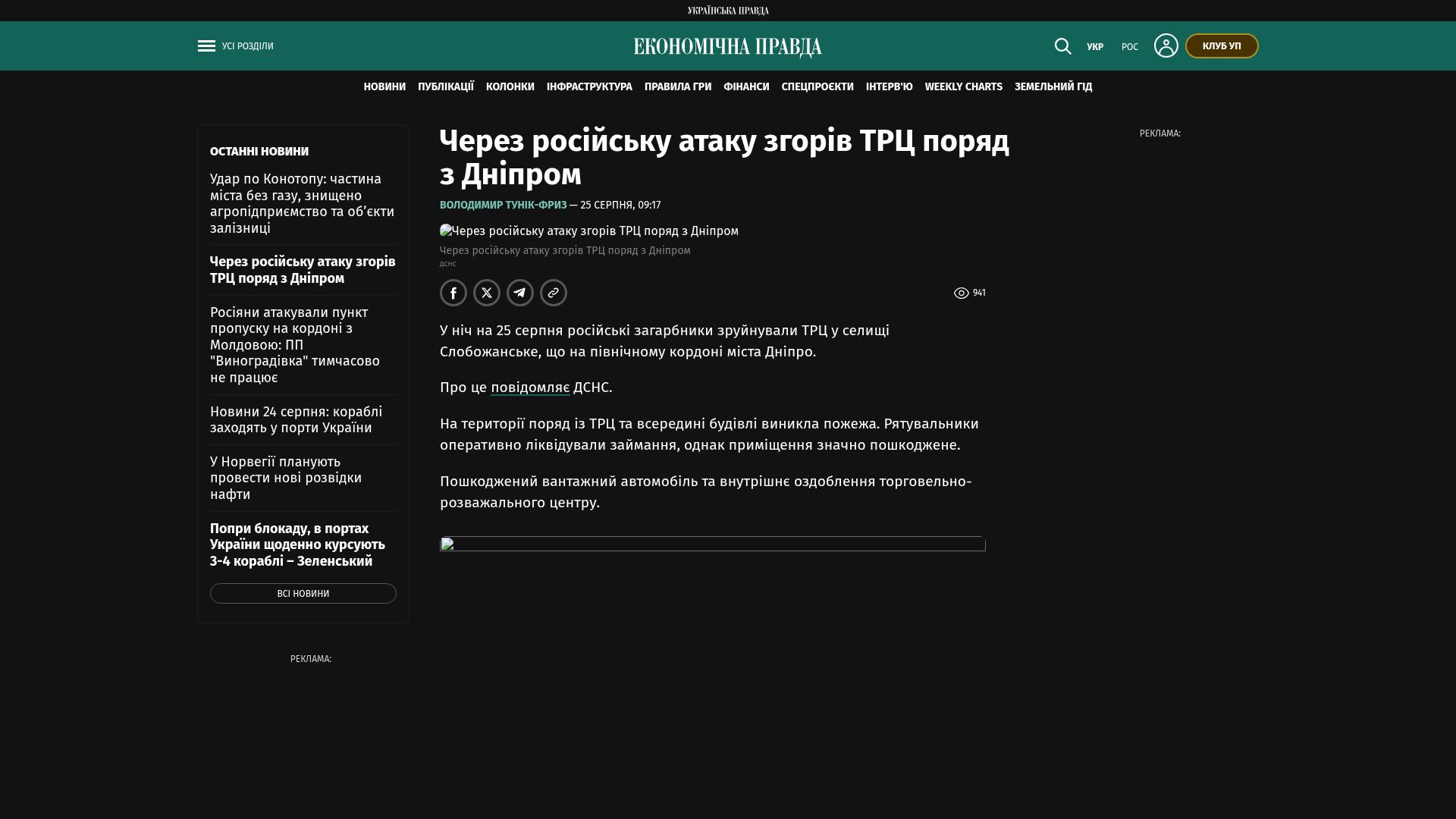Open the hamburger menu icon
Viewport: 1456px width, 819px height.
(x=206, y=46)
